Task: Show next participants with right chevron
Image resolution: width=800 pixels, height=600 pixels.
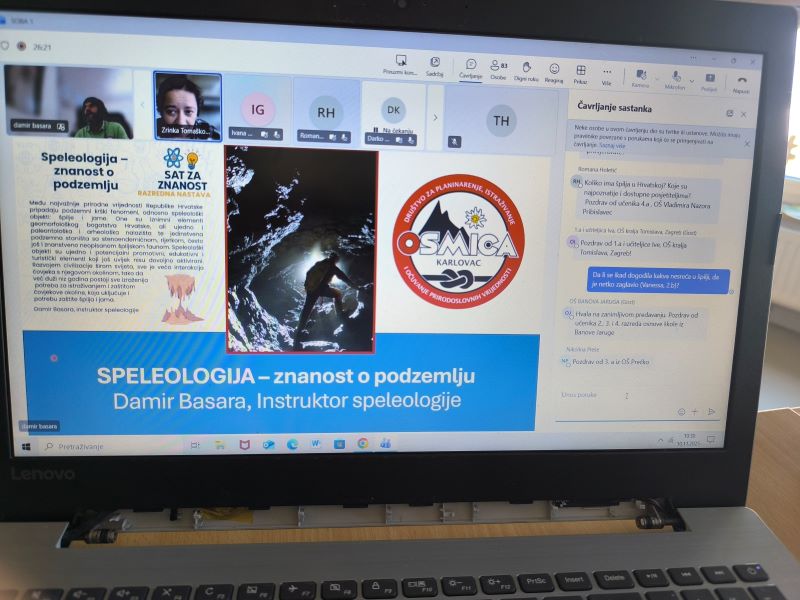Action: point(435,117)
